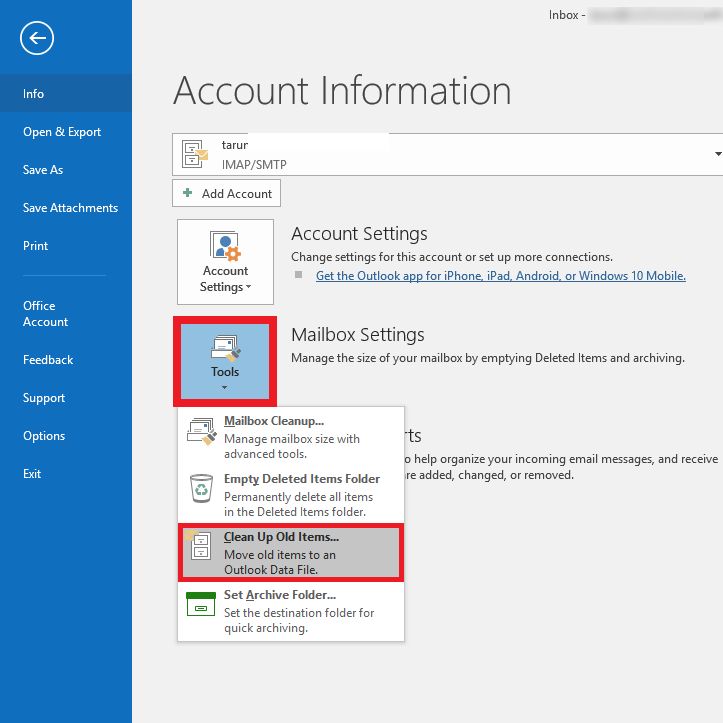
Task: Click the Mailbox Settings heading text
Action: coord(358,335)
